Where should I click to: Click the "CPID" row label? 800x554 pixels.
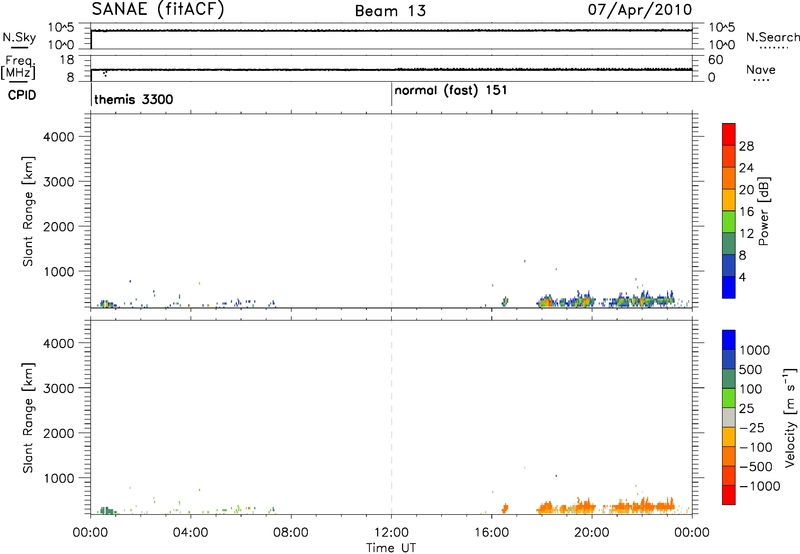[x=22, y=95]
